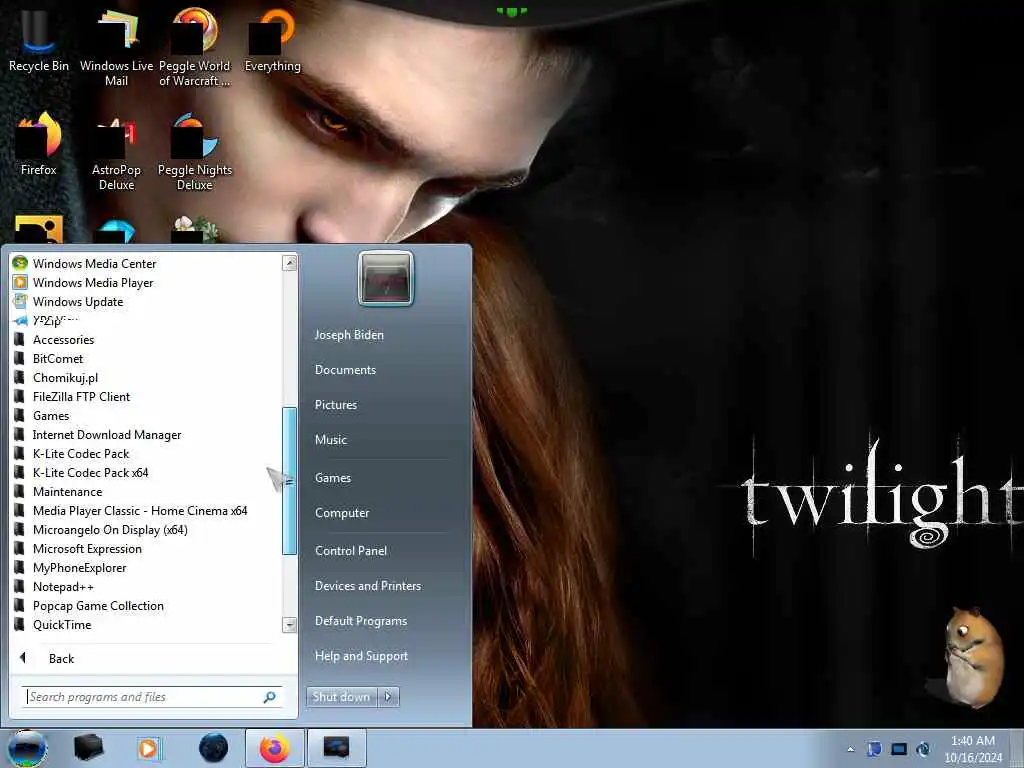The width and height of the screenshot is (1024, 768).
Task: Open the clock showing 1:40 AM
Action: [973, 749]
